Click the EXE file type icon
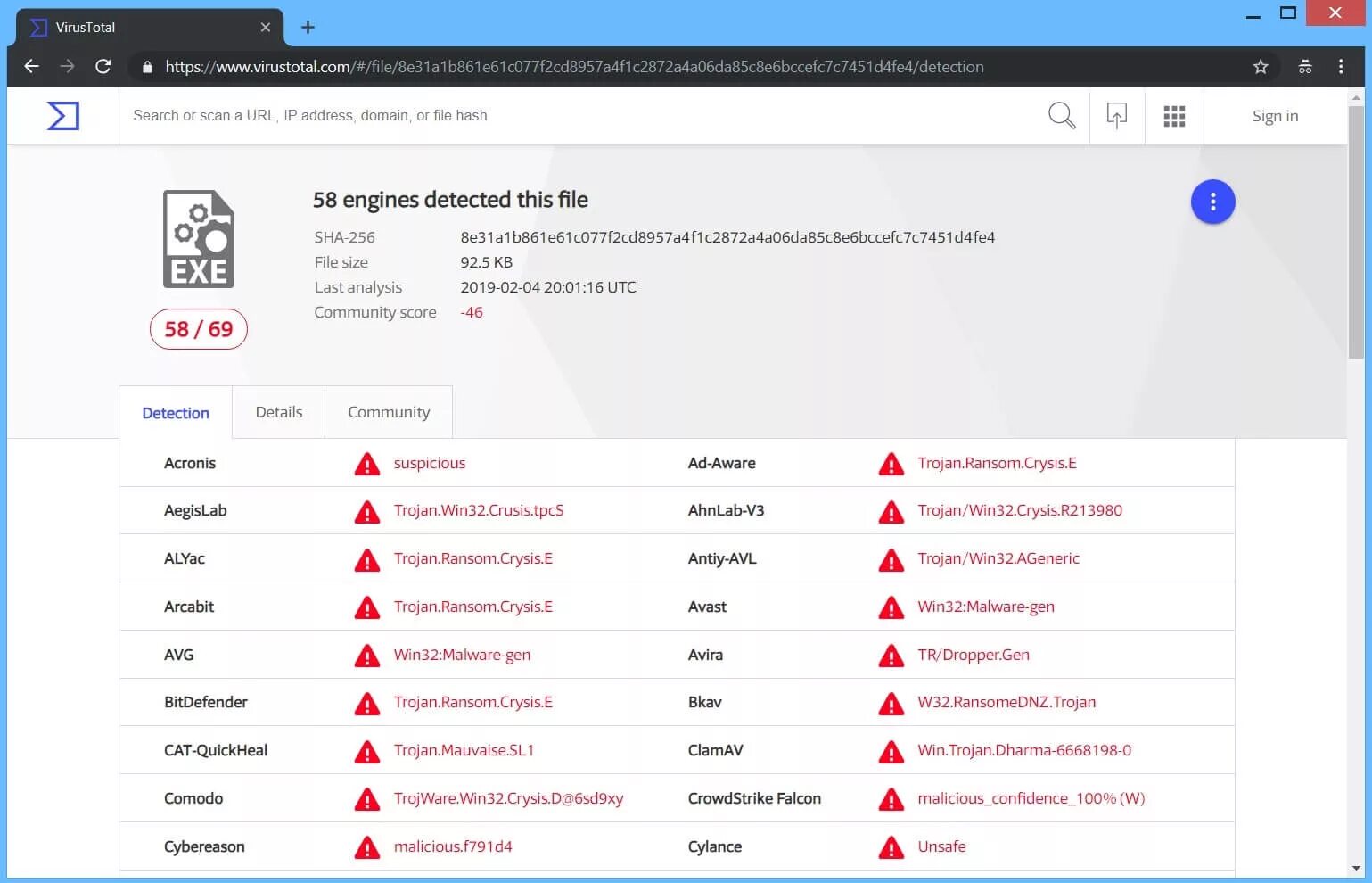 tap(199, 239)
